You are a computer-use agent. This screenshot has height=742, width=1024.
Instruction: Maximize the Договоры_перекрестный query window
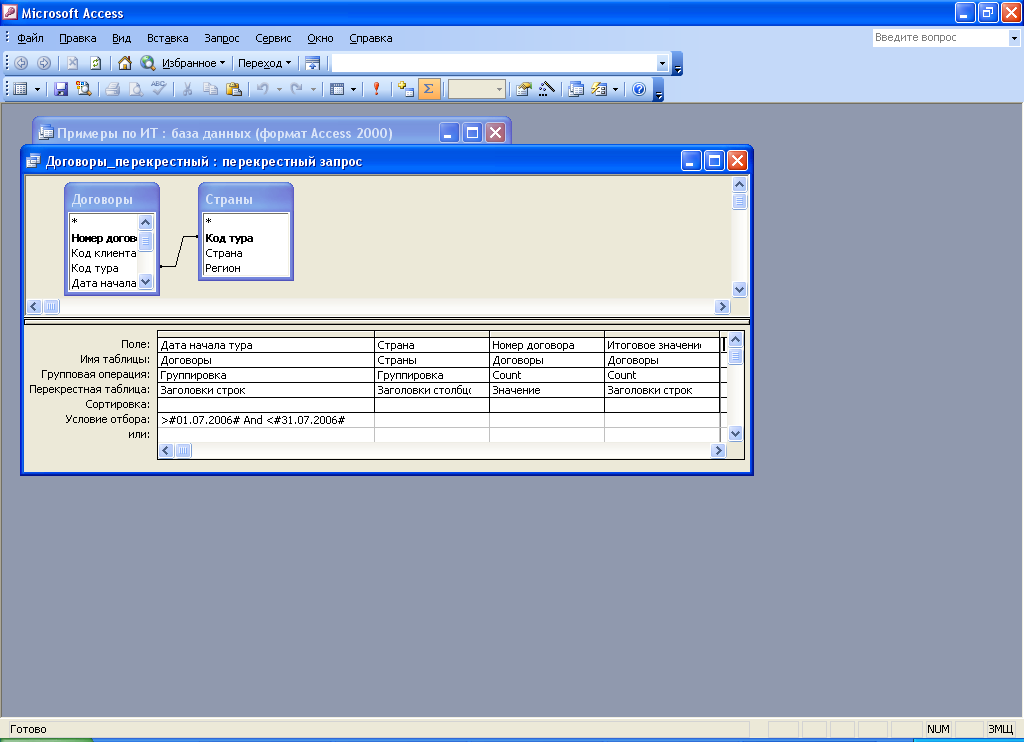(714, 161)
